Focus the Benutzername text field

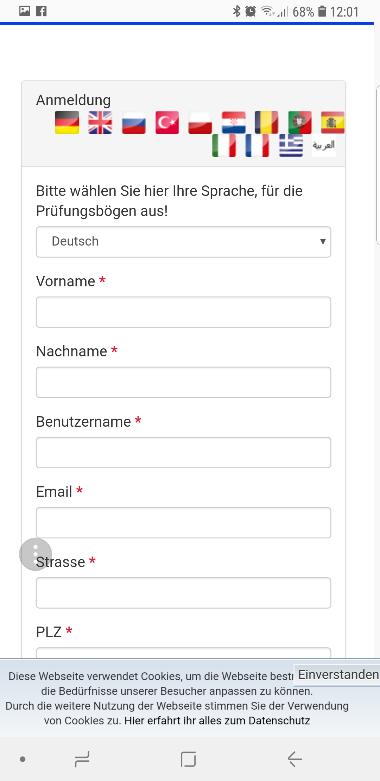[x=183, y=453]
